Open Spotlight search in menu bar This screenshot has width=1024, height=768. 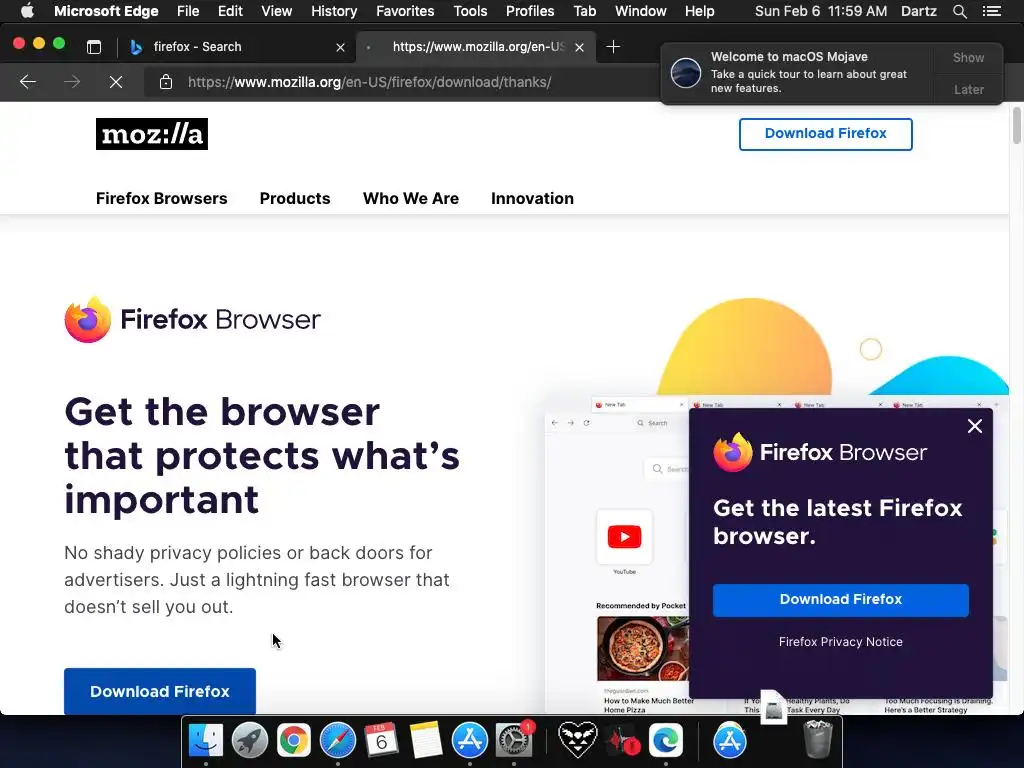pos(959,11)
